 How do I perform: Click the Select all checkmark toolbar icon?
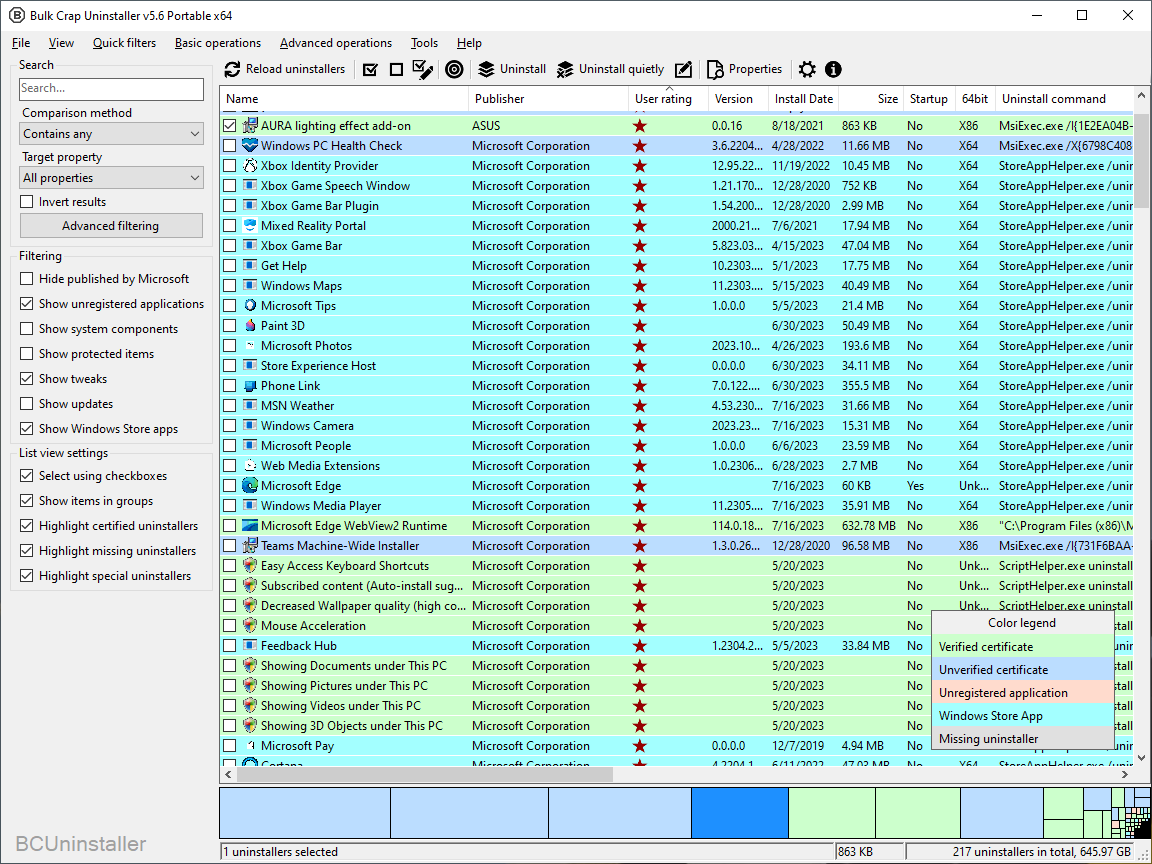pos(370,69)
